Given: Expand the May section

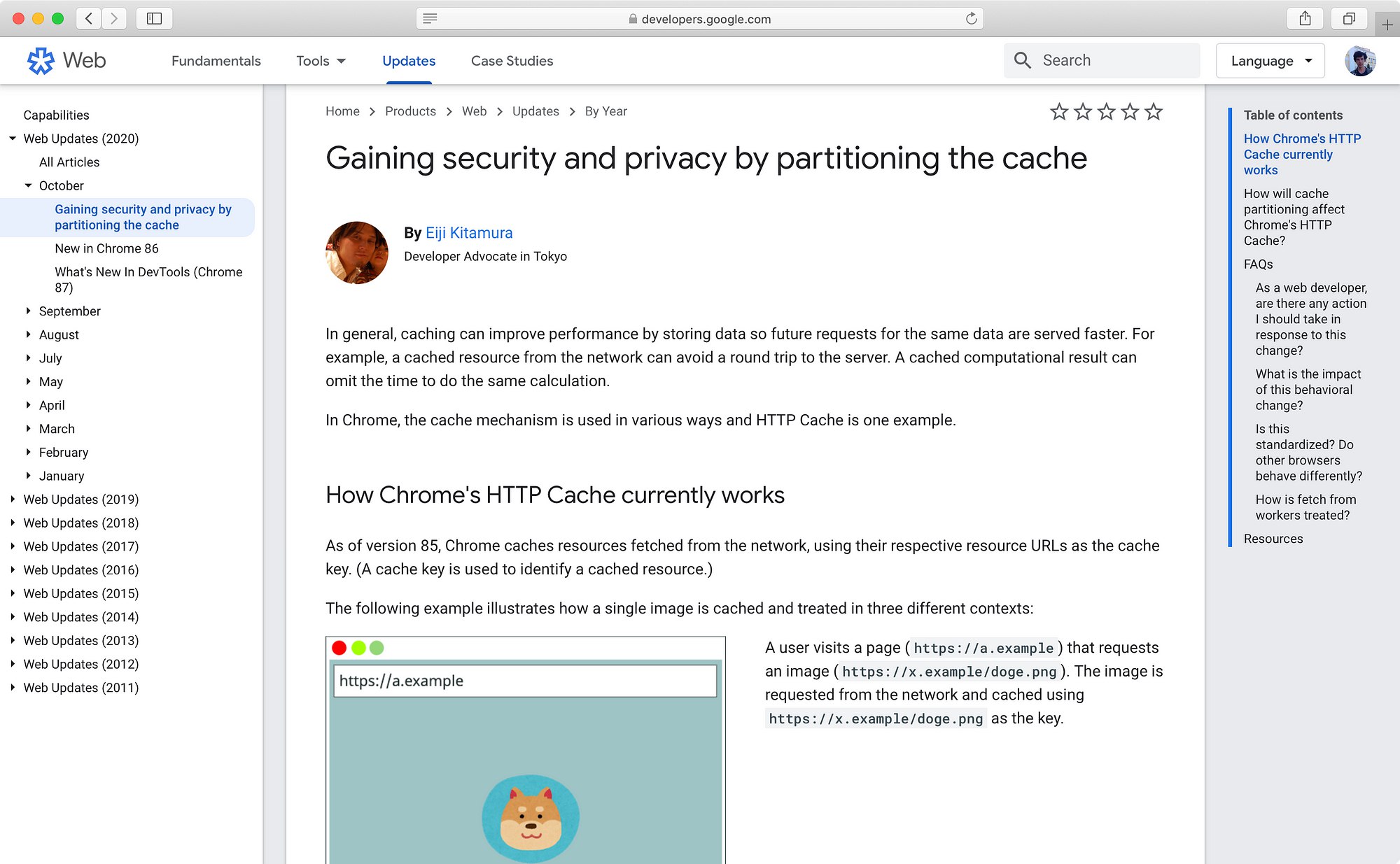Looking at the screenshot, I should 28,381.
